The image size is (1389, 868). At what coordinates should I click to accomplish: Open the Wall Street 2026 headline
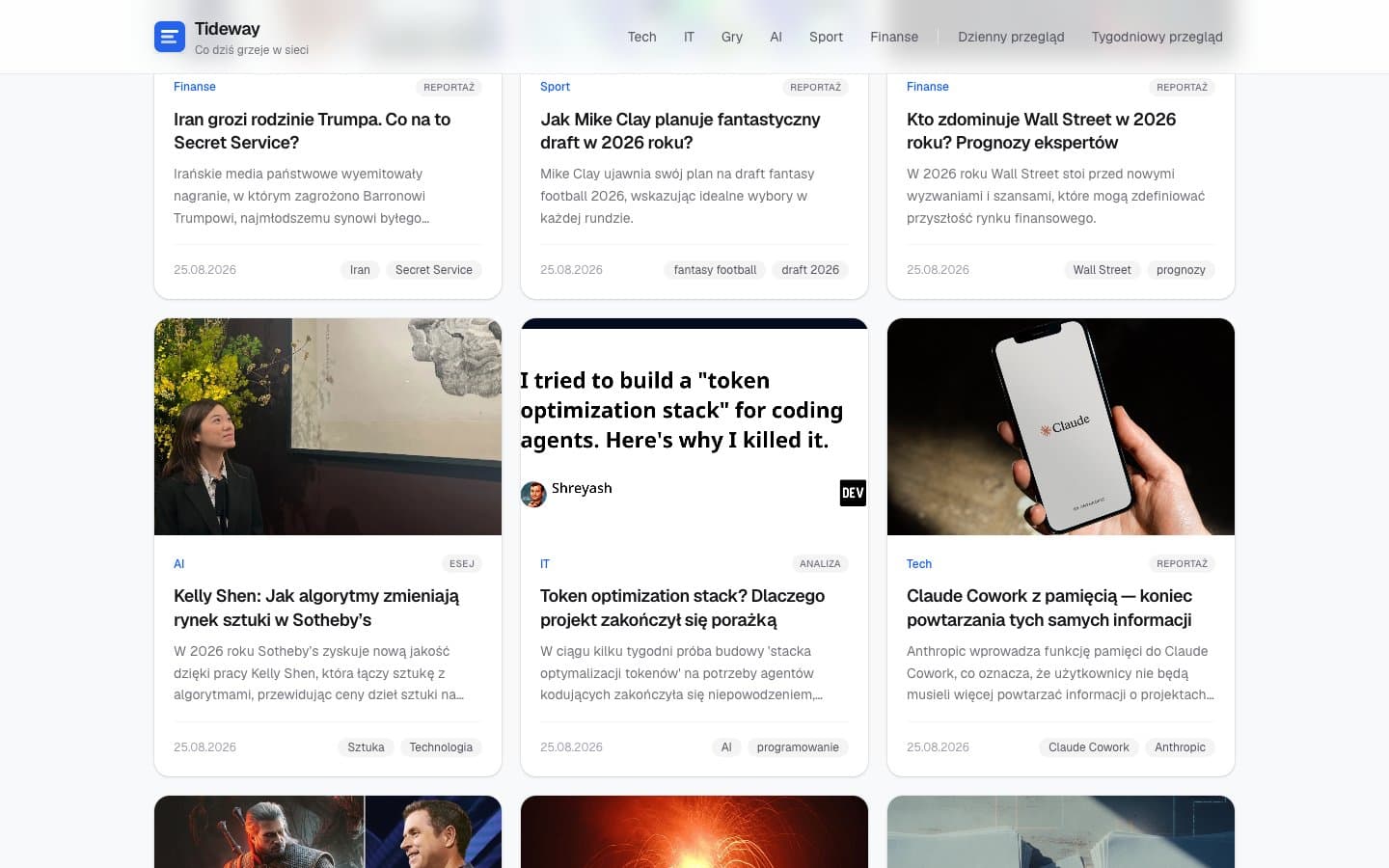(x=1042, y=131)
